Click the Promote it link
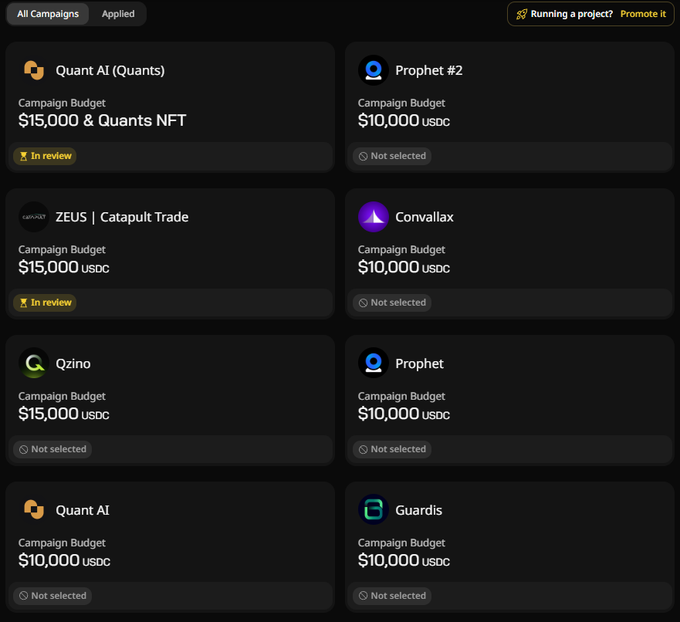This screenshot has width=680, height=622. click(x=643, y=14)
